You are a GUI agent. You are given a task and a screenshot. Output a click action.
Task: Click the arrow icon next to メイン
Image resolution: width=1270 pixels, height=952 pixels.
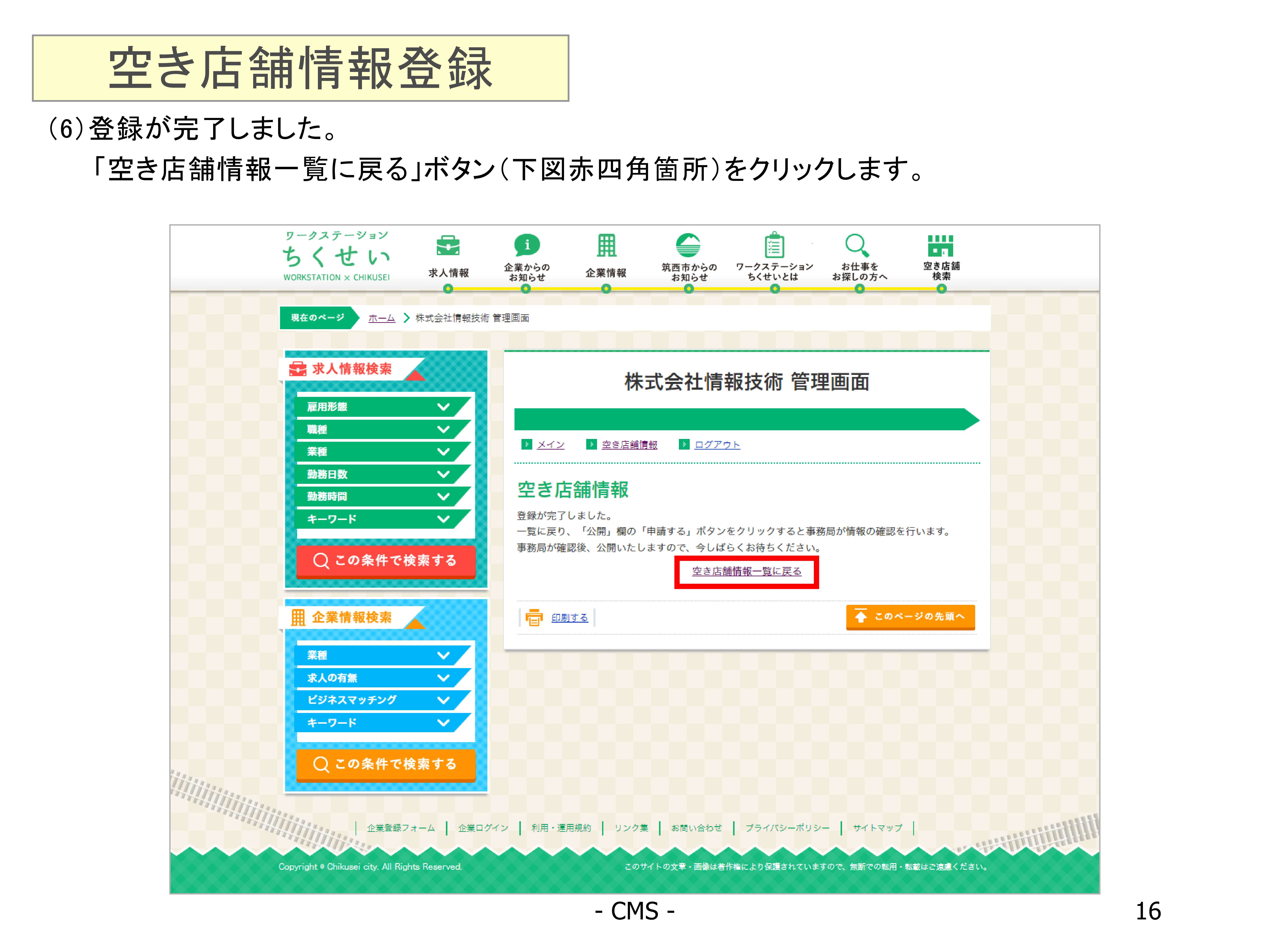[x=526, y=444]
